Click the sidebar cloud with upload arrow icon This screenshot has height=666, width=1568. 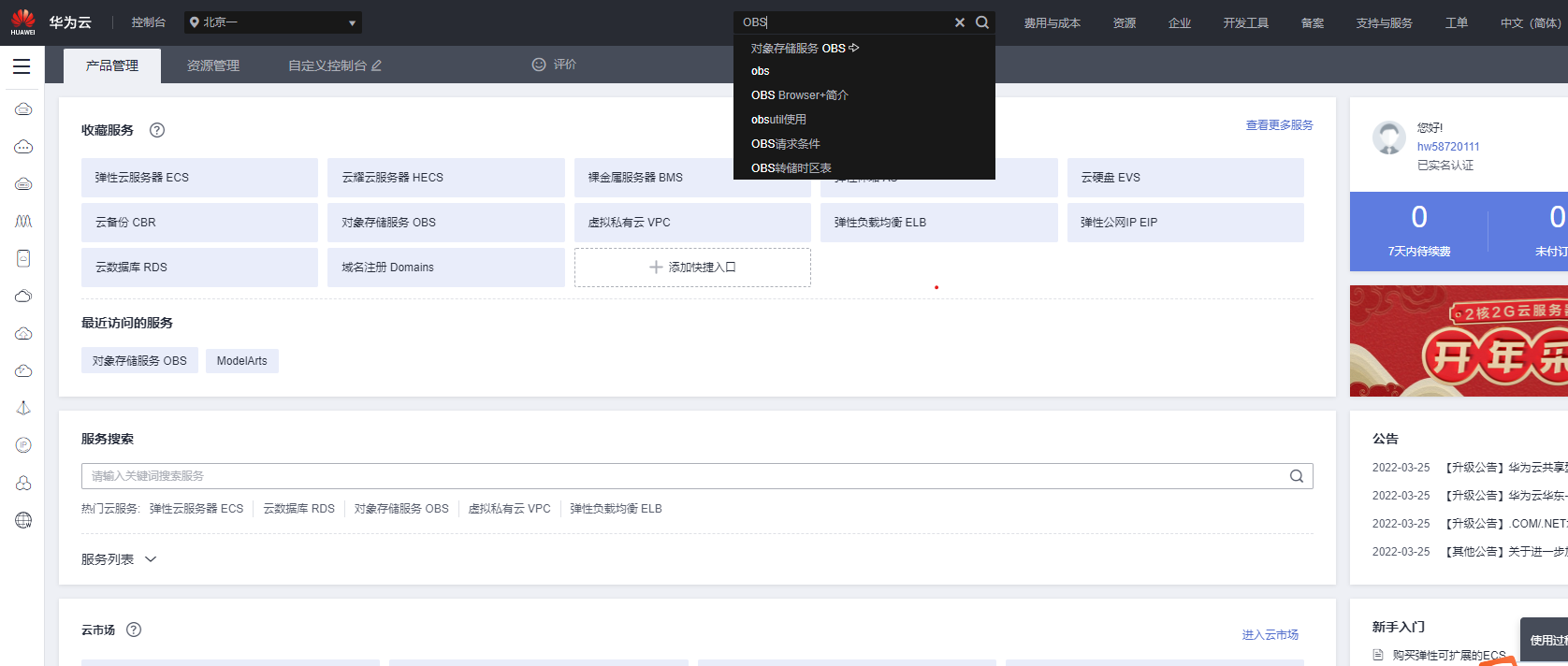pos(23,334)
